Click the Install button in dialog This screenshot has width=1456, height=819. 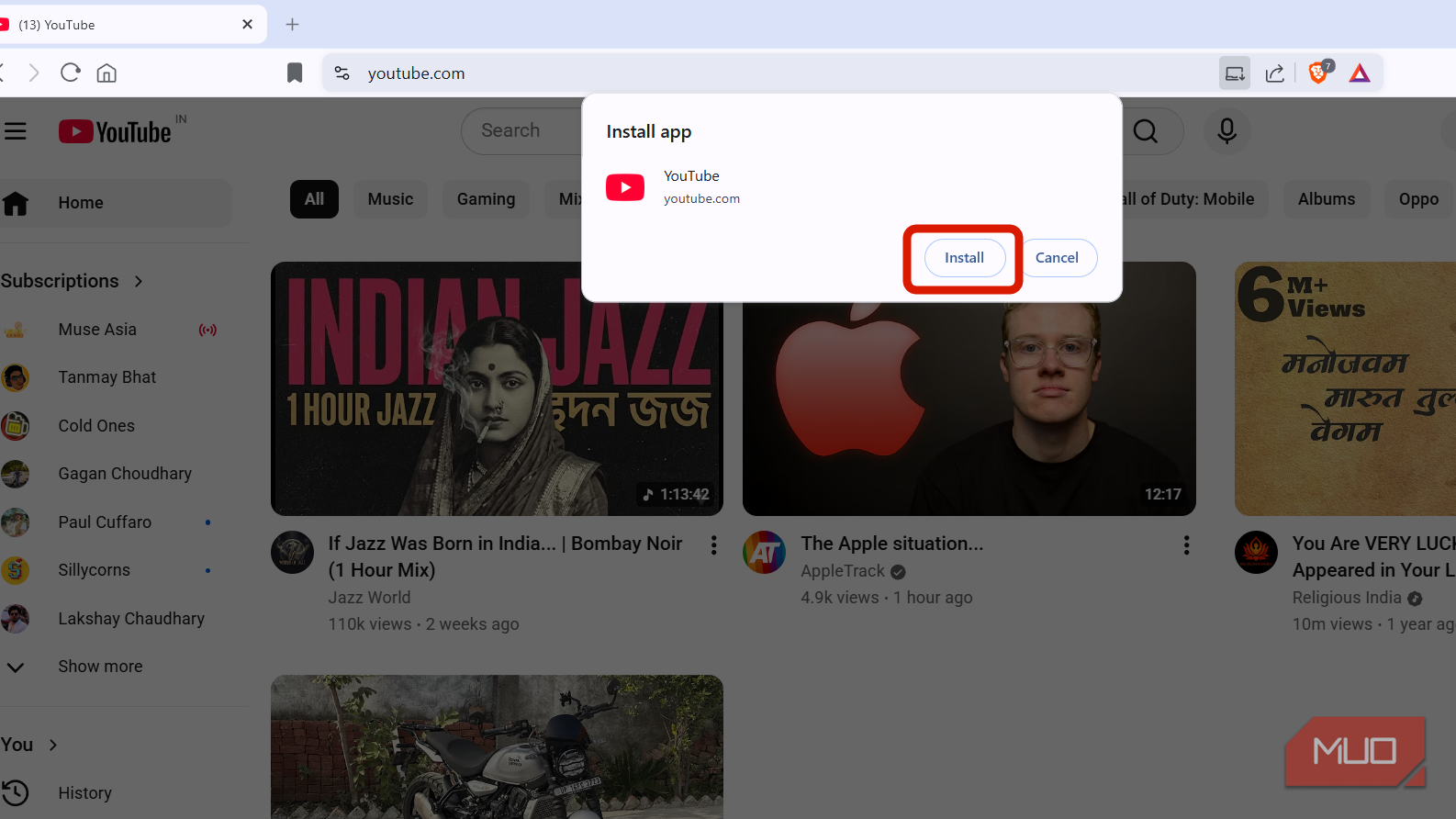click(x=964, y=258)
